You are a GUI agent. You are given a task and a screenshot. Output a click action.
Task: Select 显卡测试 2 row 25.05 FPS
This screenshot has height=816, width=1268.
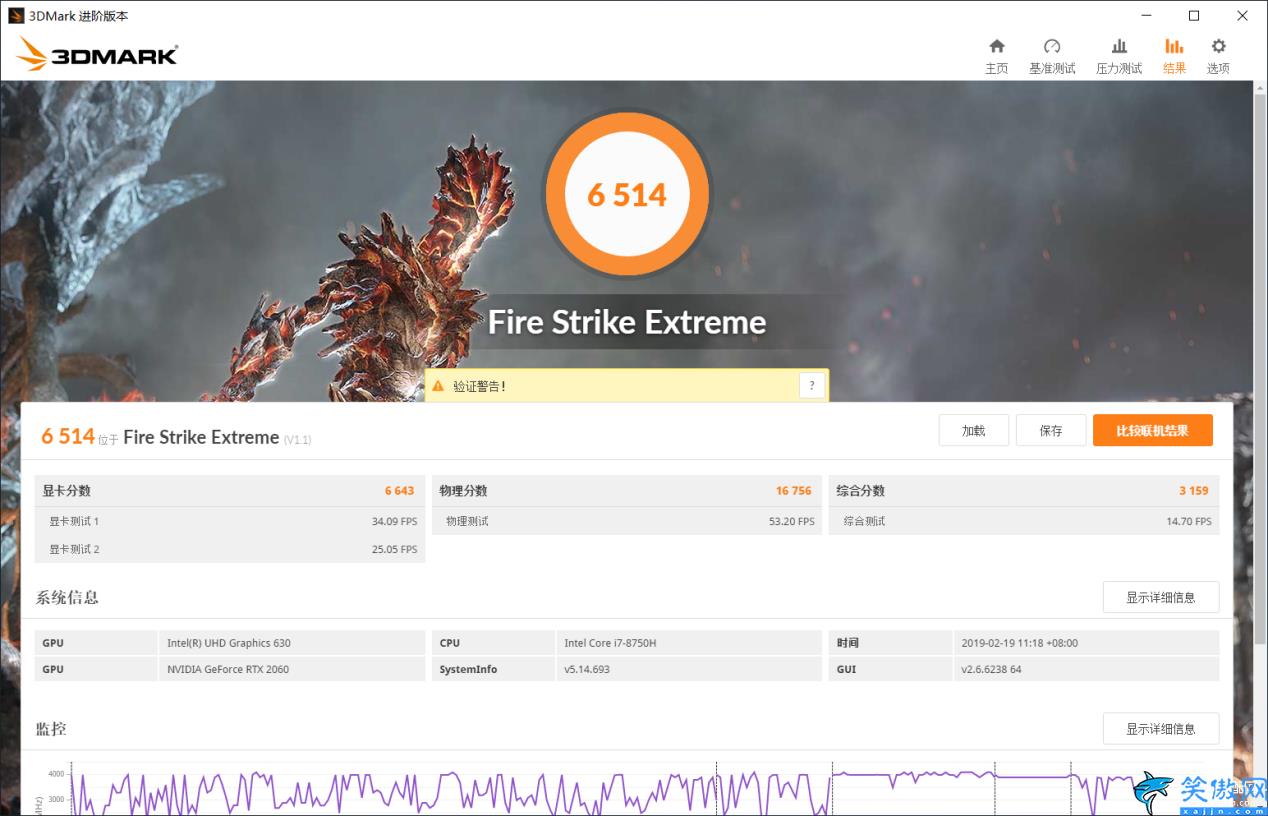[229, 549]
